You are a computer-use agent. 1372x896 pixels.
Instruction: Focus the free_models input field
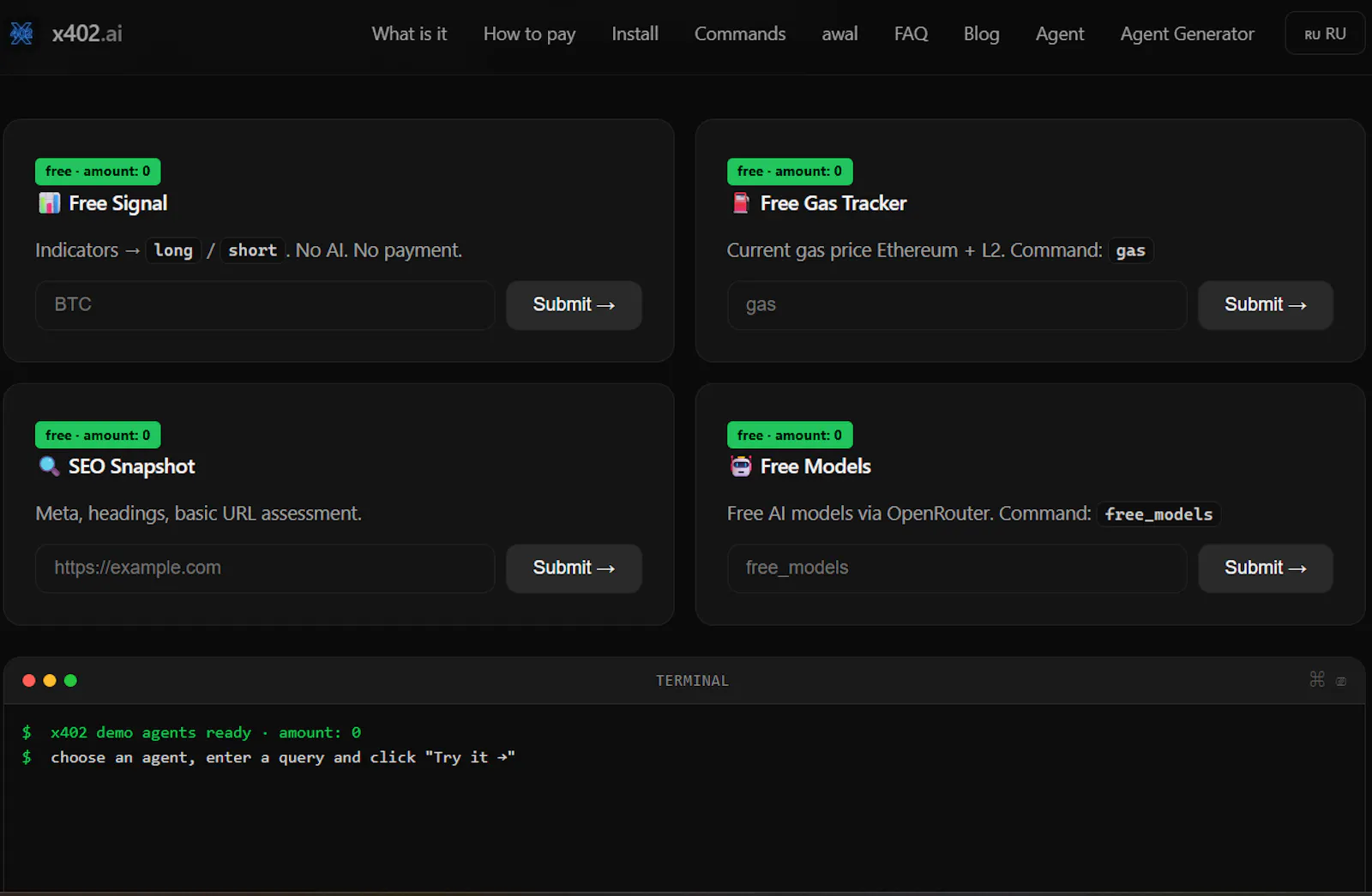tap(957, 568)
